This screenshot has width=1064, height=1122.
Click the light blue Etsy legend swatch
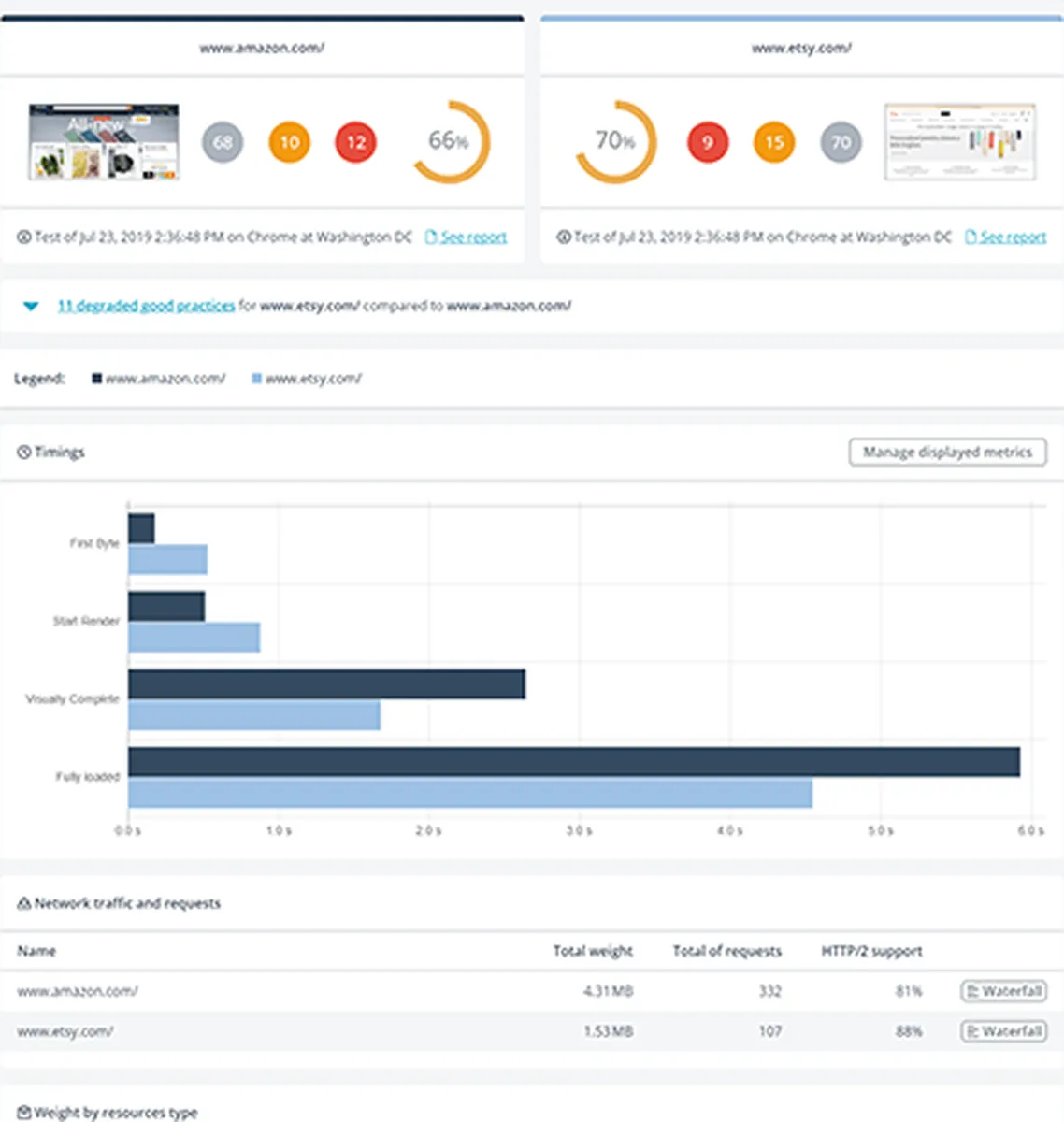coord(256,379)
